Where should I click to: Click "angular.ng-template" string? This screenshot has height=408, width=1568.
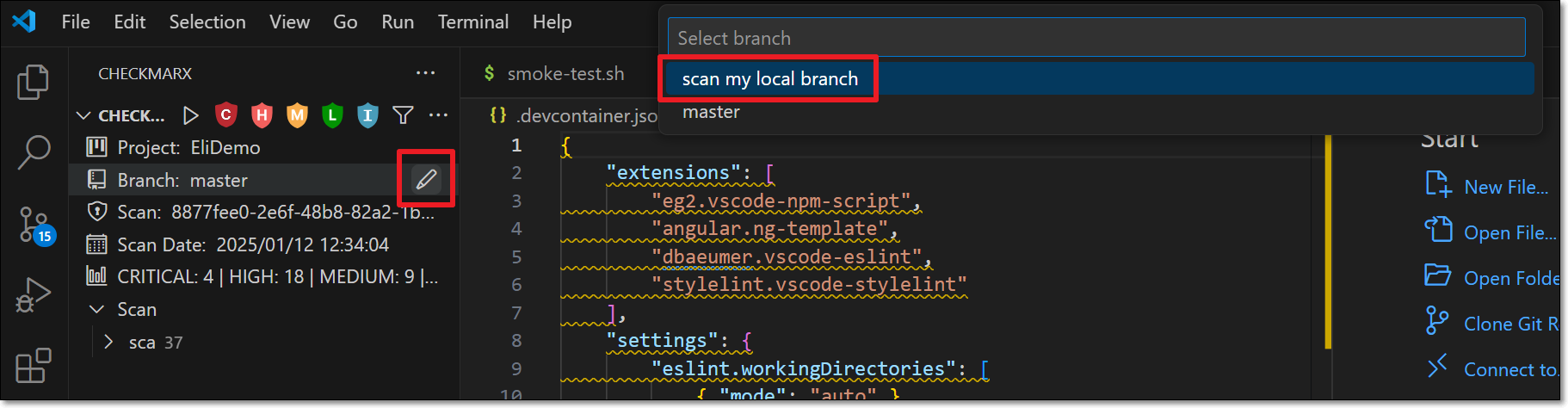770,228
